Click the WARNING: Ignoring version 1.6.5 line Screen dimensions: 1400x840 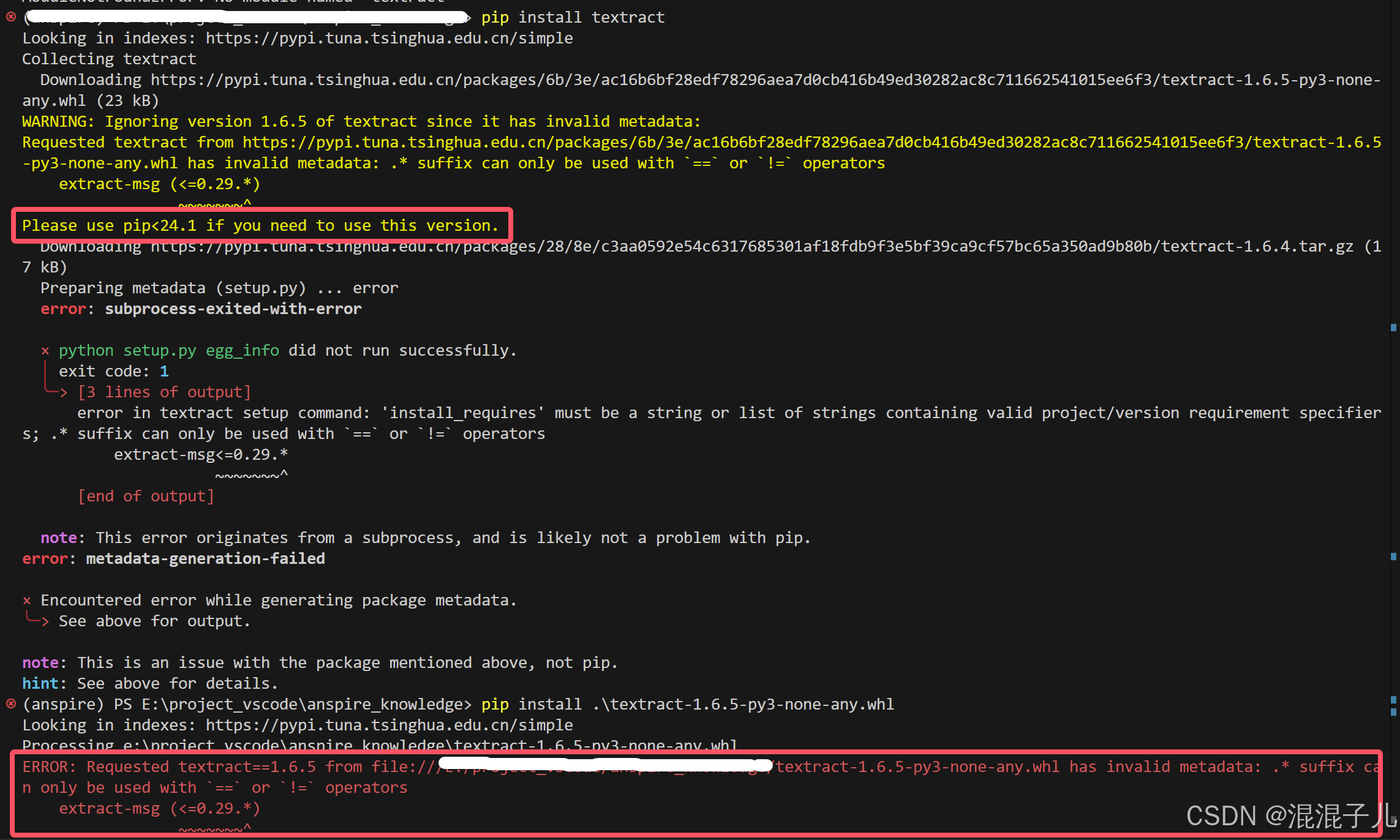[x=361, y=121]
